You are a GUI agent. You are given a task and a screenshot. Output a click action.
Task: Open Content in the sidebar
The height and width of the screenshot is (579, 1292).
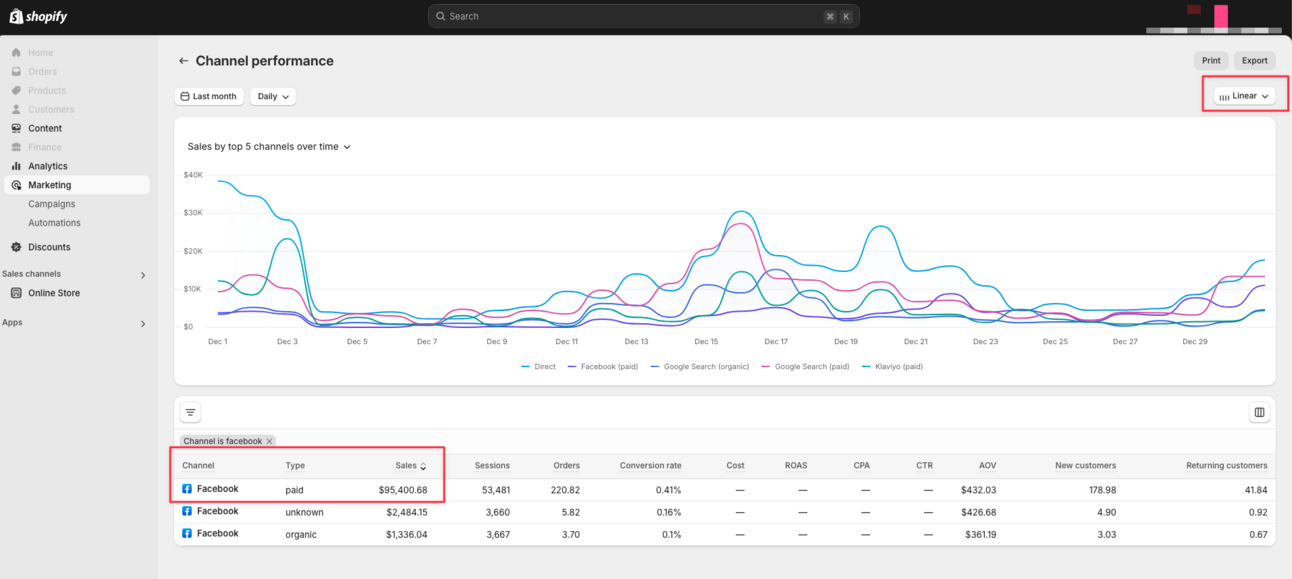click(x=45, y=129)
